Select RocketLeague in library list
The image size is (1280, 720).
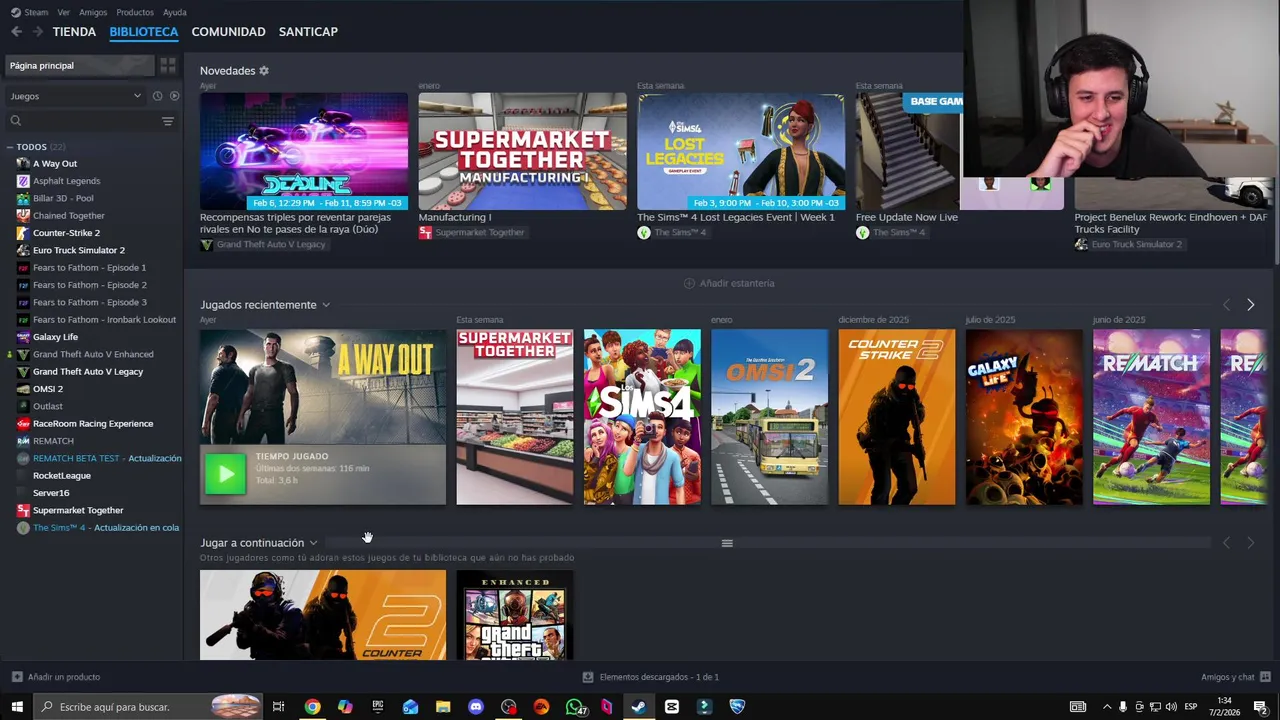point(61,476)
